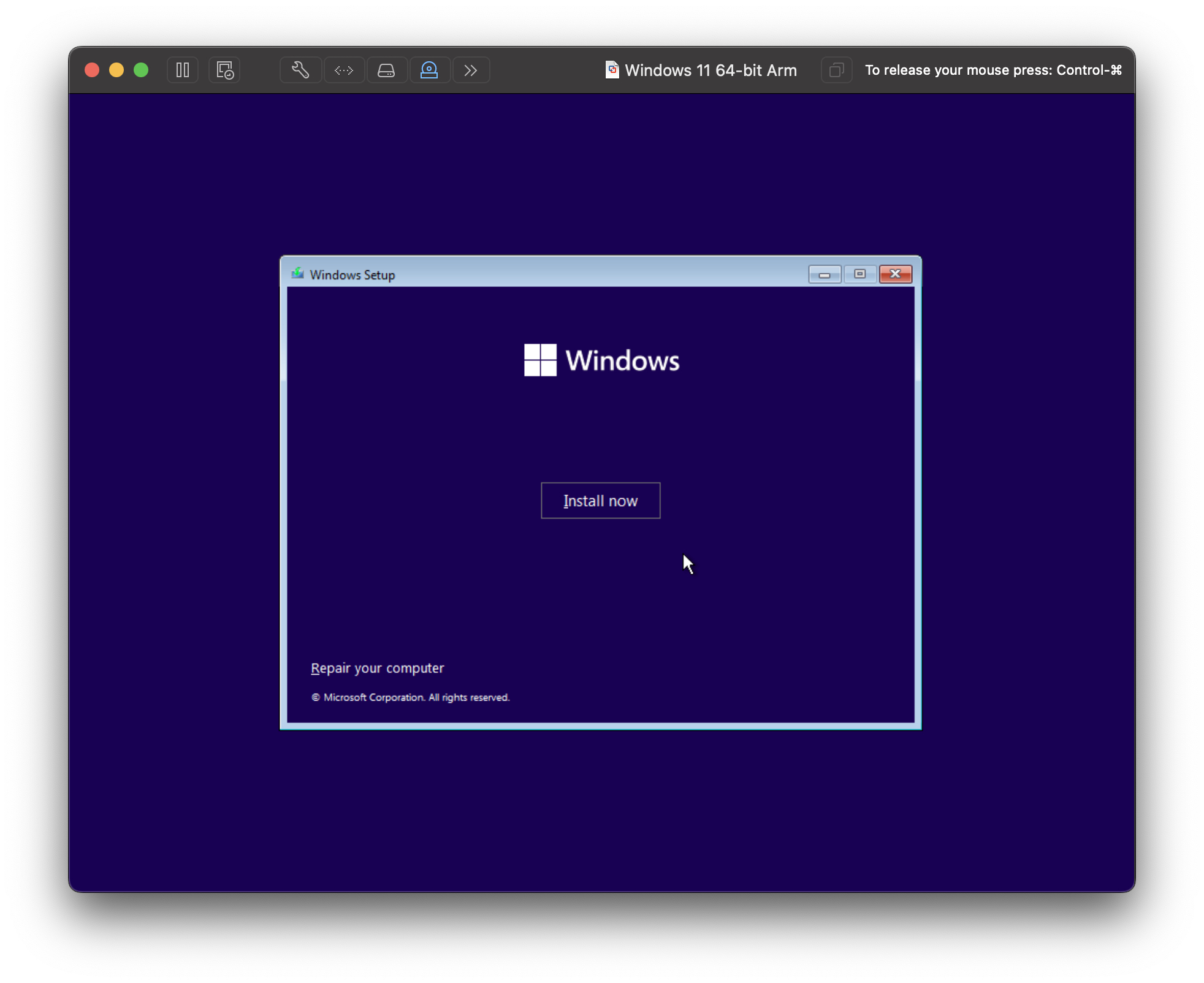The width and height of the screenshot is (1204, 983).
Task: Click the macOS close traffic light button
Action: [x=93, y=69]
